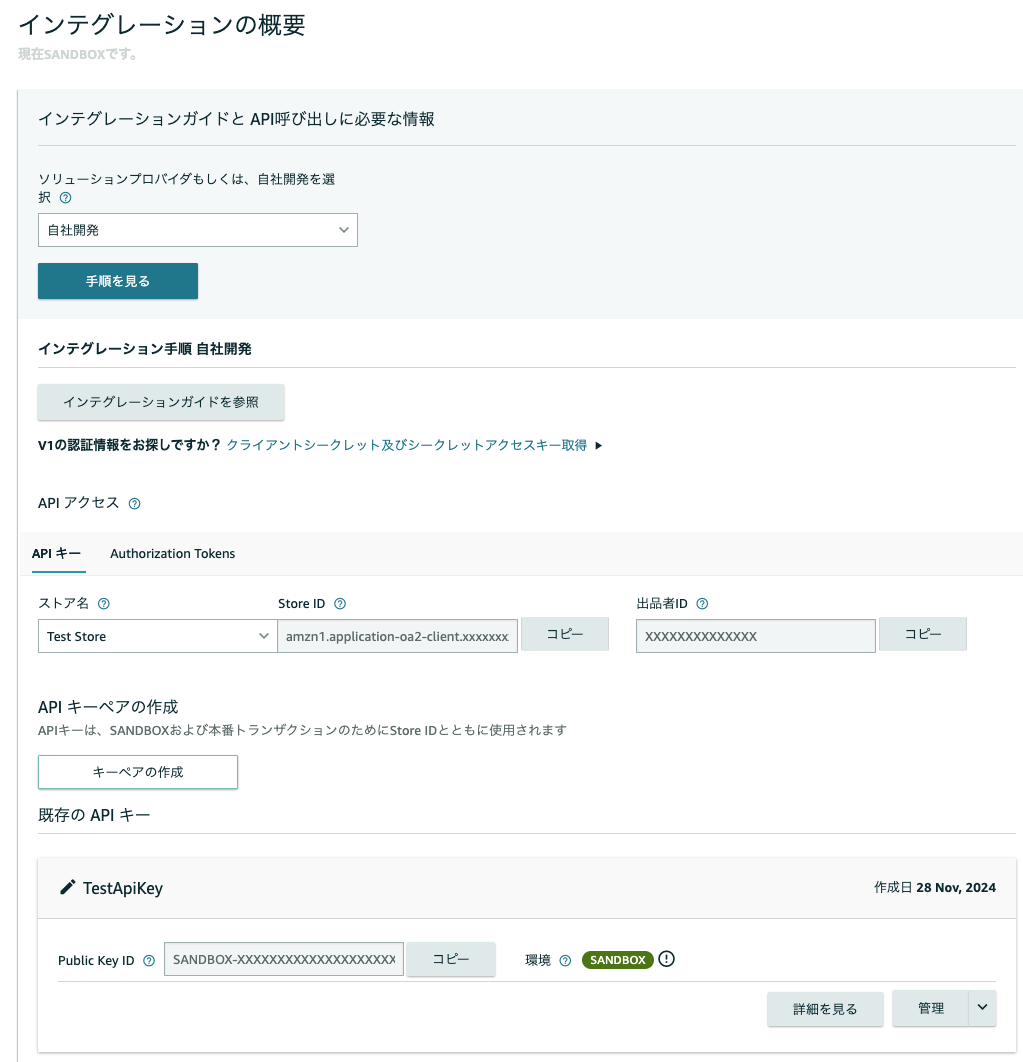The image size is (1023, 1062).
Task: Open クライアントシークレット及びシークレットアクセスキー取得 link
Action: pyautogui.click(x=406, y=445)
